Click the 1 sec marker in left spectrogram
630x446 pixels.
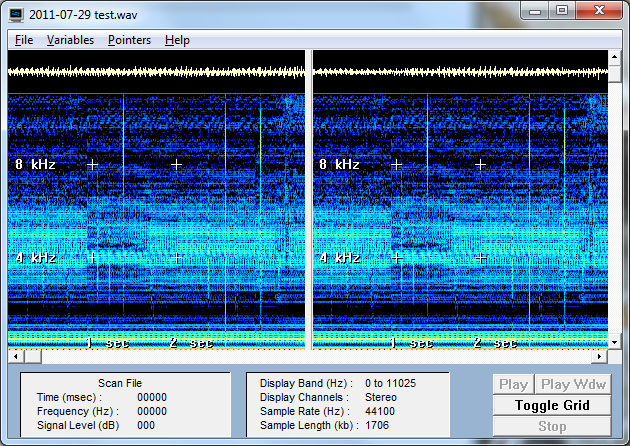point(108,343)
